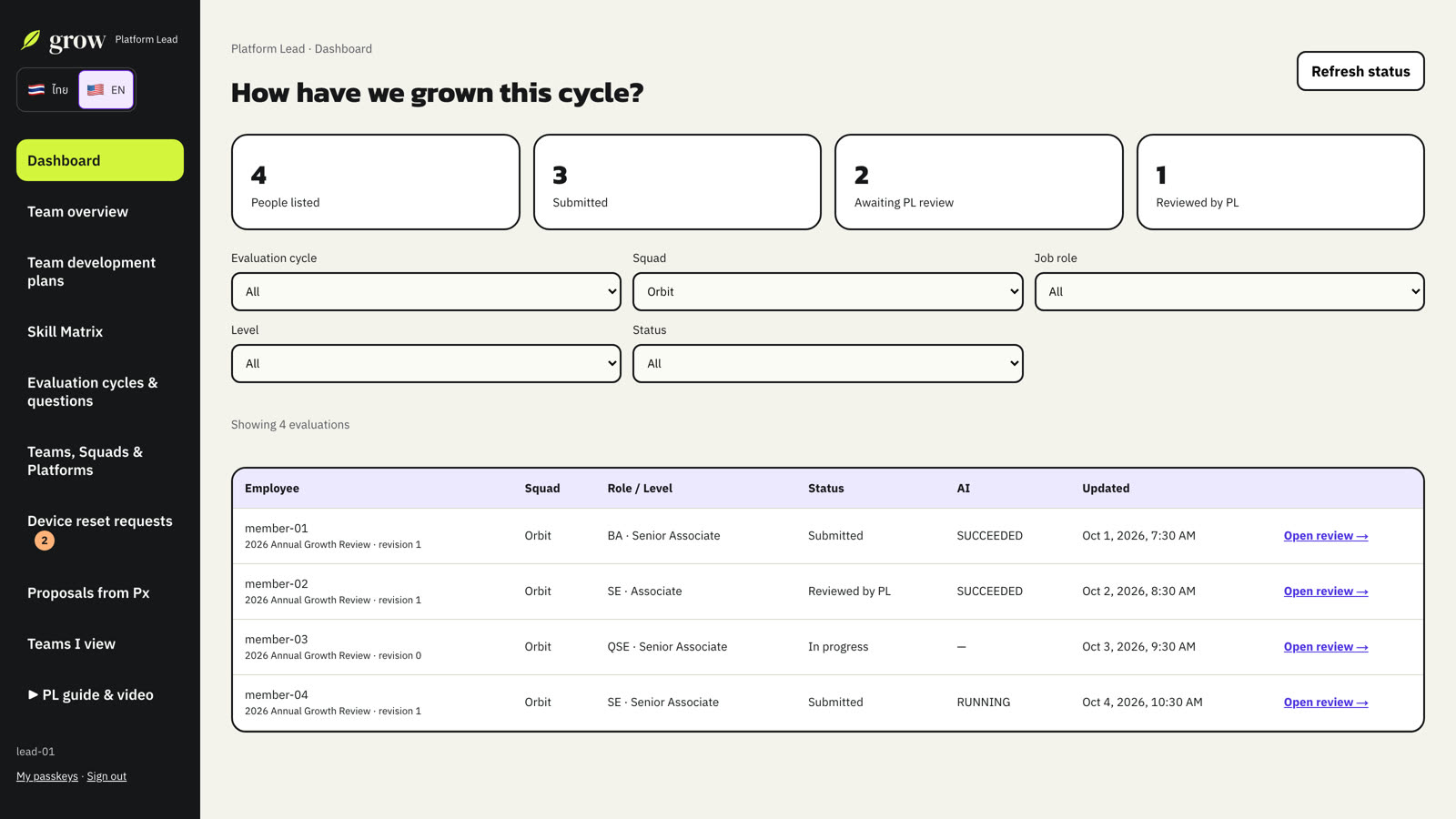Click the Submitted stat card
1456x819 pixels.
[677, 182]
